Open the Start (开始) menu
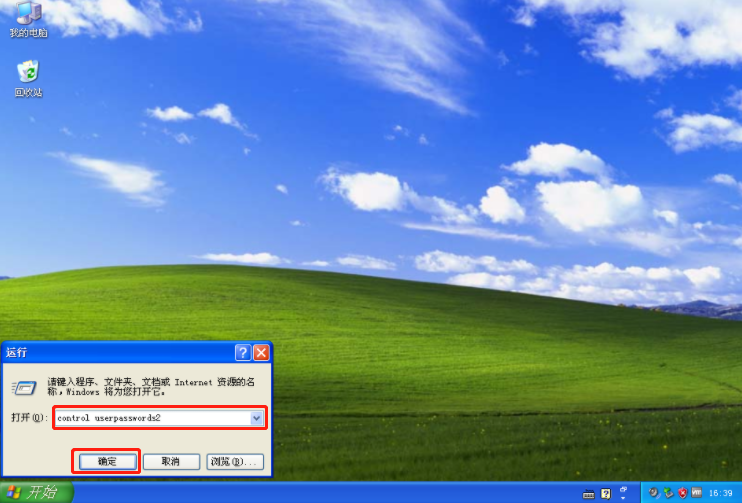Viewport: 742px width, 503px height. 32,492
